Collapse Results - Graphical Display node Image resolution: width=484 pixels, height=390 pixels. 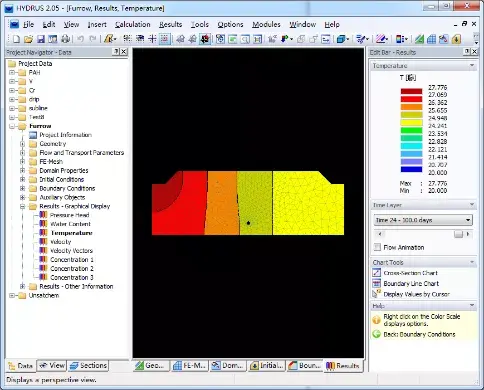click(x=23, y=206)
